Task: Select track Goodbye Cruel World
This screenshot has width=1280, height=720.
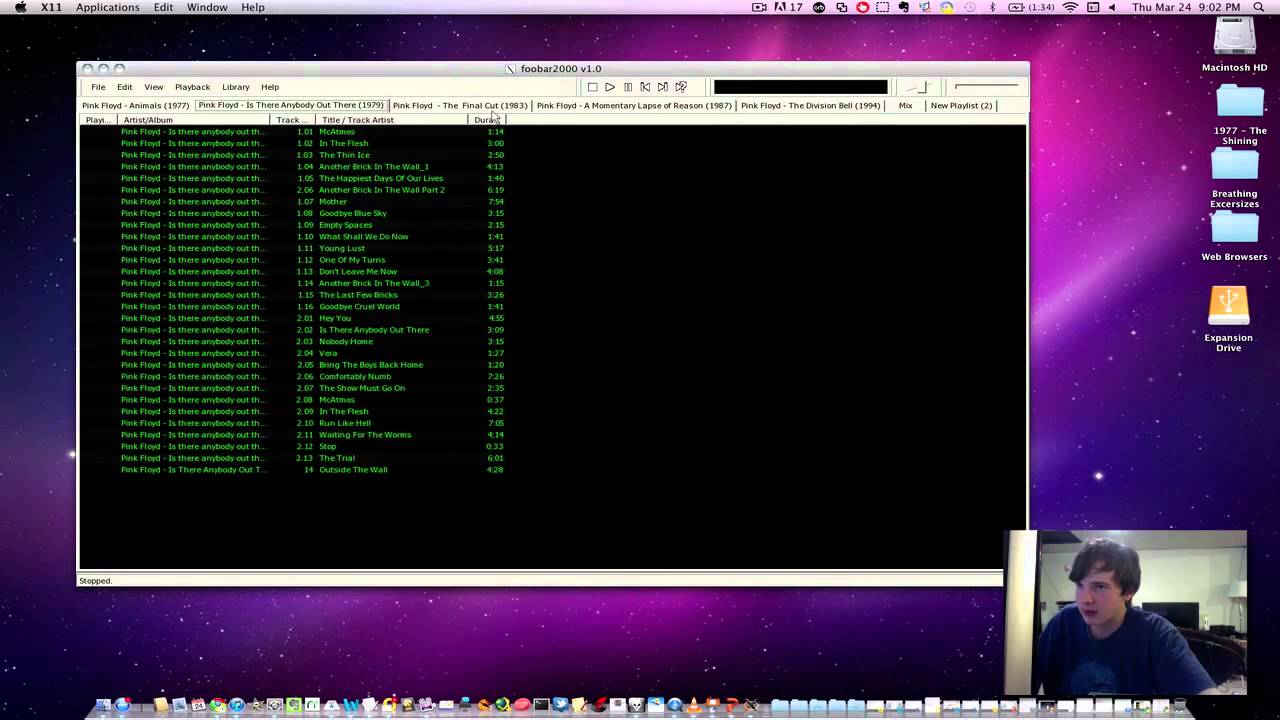Action: click(x=359, y=306)
